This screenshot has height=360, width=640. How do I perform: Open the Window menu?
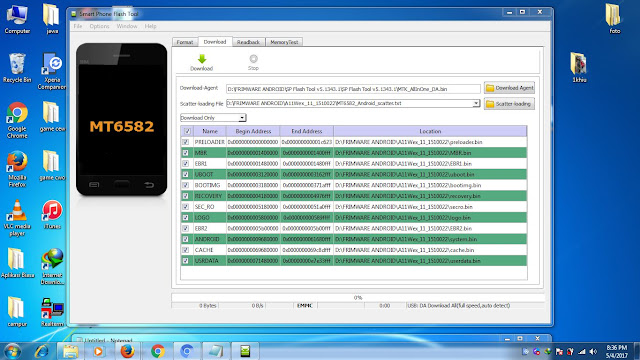point(127,26)
